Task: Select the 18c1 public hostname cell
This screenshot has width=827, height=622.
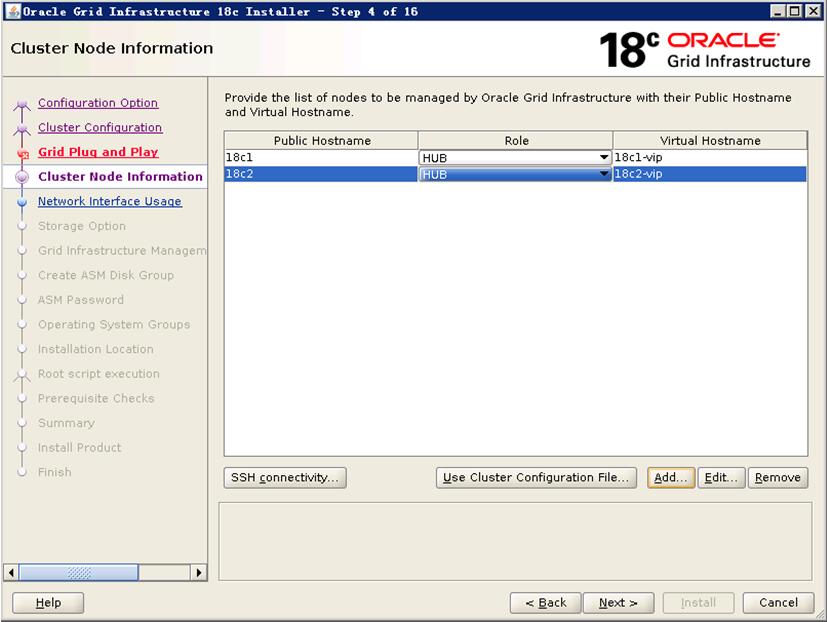Action: tap(321, 157)
